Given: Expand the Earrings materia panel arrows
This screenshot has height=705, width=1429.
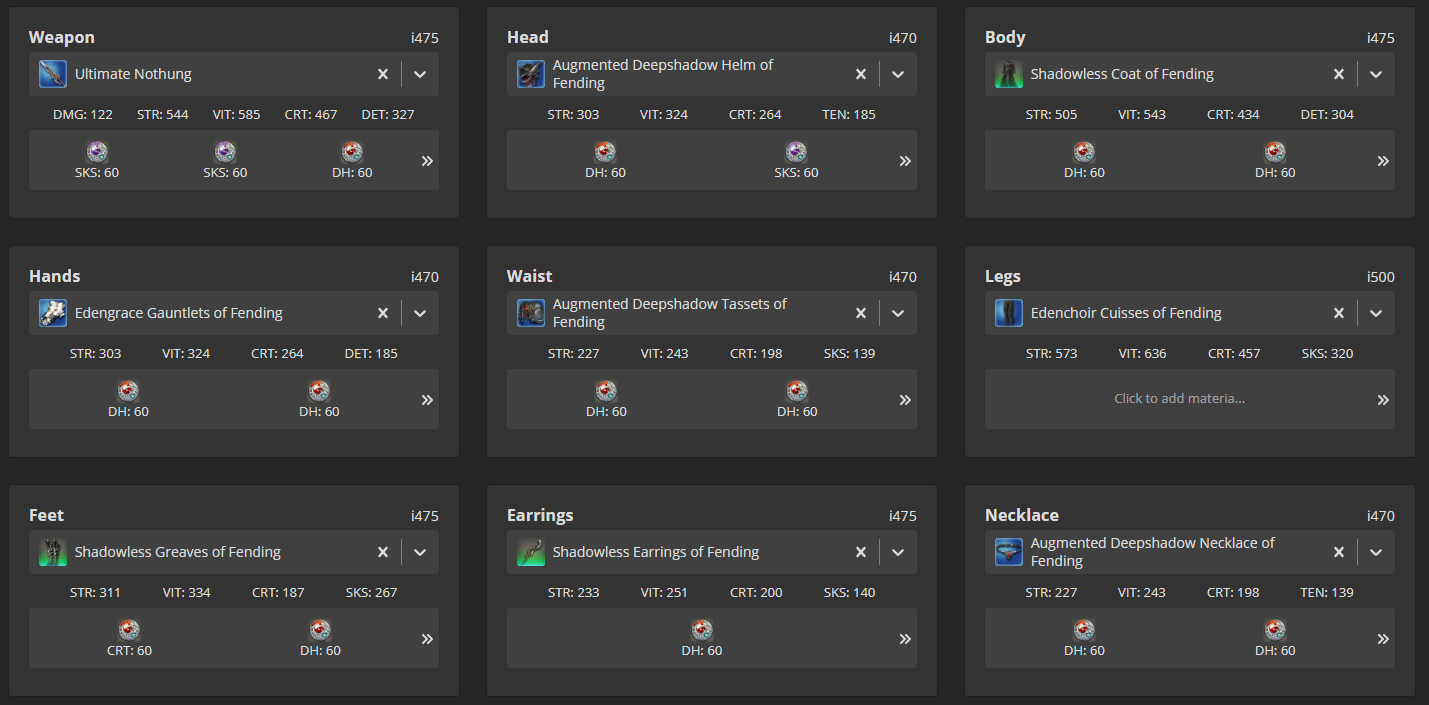Looking at the screenshot, I should point(905,639).
